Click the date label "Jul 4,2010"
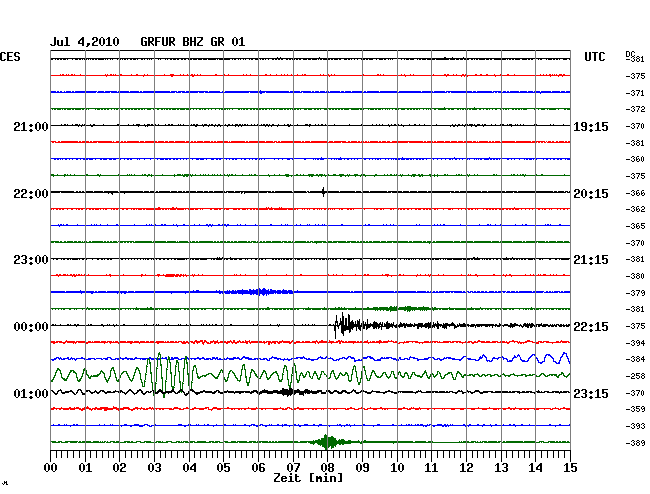Viewport: 650px width, 494px height. [x=85, y=42]
